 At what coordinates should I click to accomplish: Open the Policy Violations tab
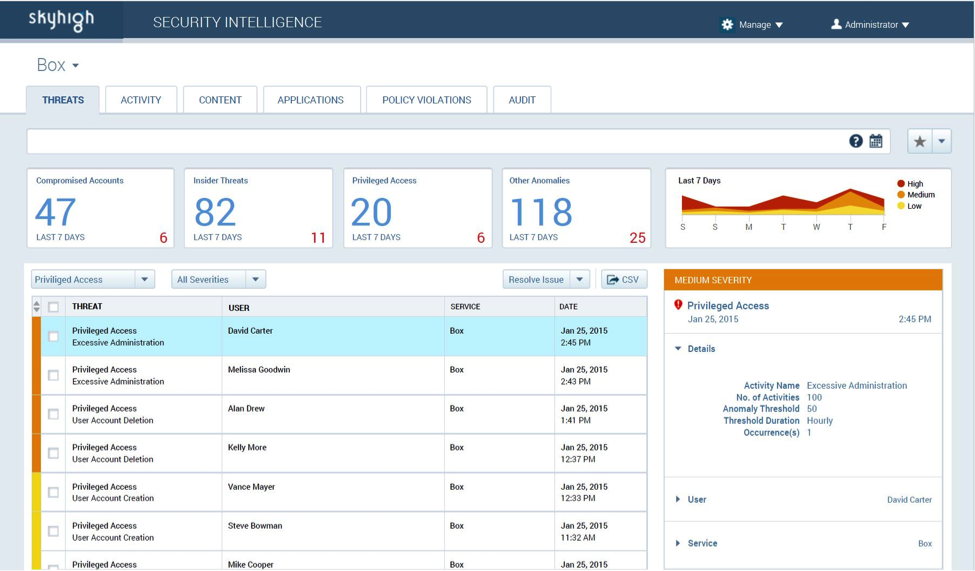tap(427, 100)
